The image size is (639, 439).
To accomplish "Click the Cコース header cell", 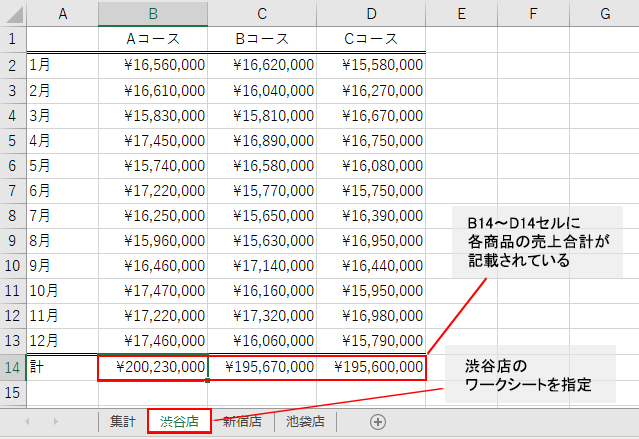I will (x=371, y=39).
